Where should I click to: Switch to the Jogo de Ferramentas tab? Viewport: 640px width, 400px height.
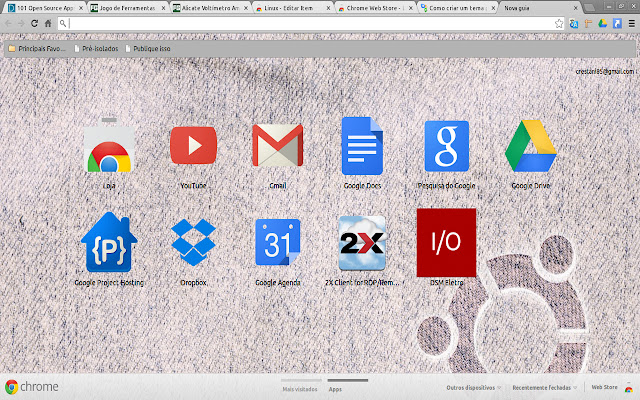127,8
